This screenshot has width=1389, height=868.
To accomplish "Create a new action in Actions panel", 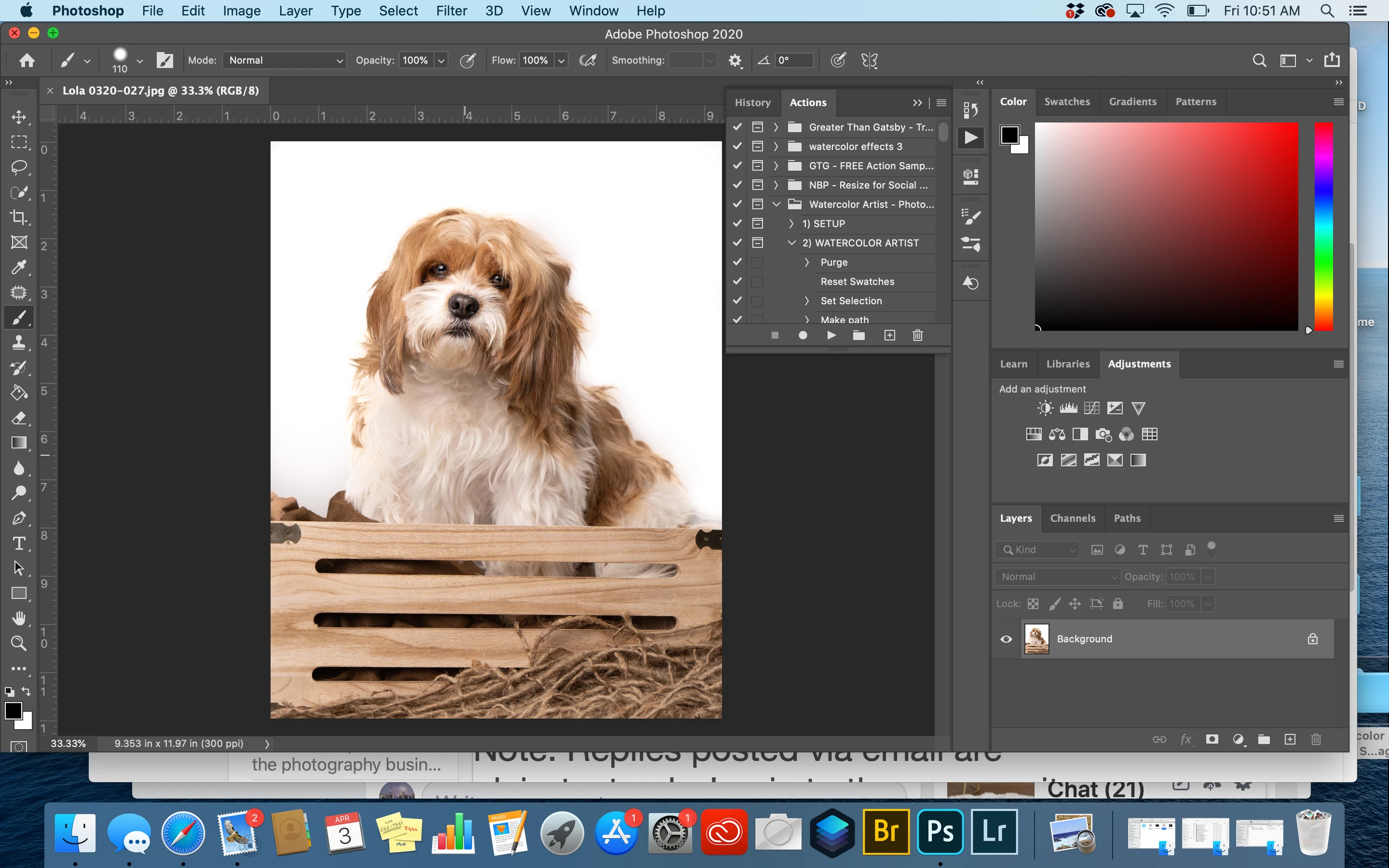I will tap(889, 335).
